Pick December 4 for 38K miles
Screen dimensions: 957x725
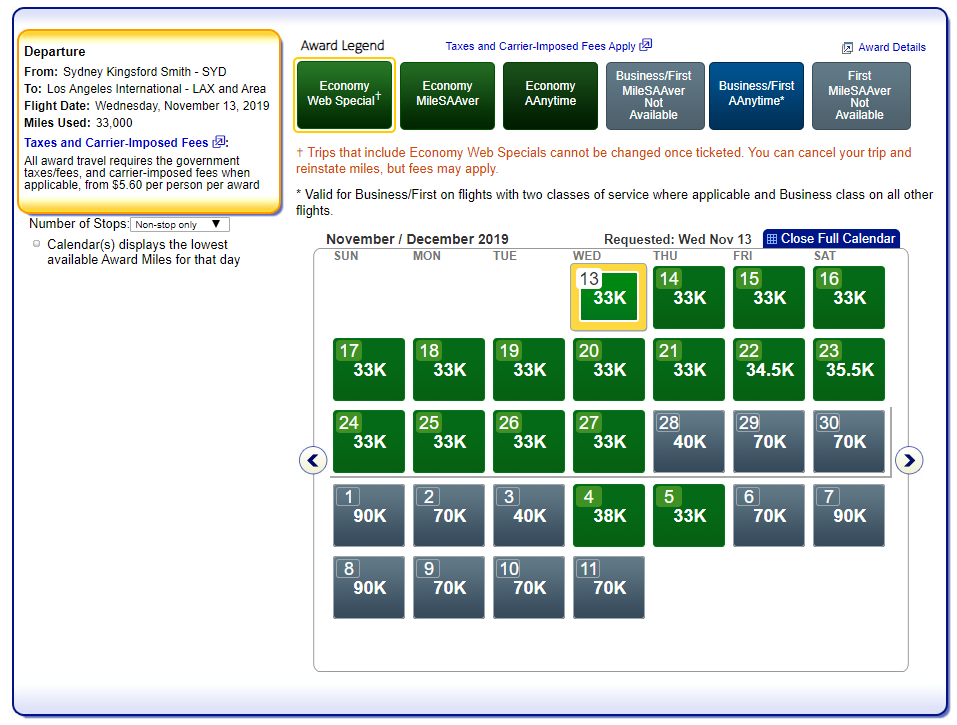(608, 515)
